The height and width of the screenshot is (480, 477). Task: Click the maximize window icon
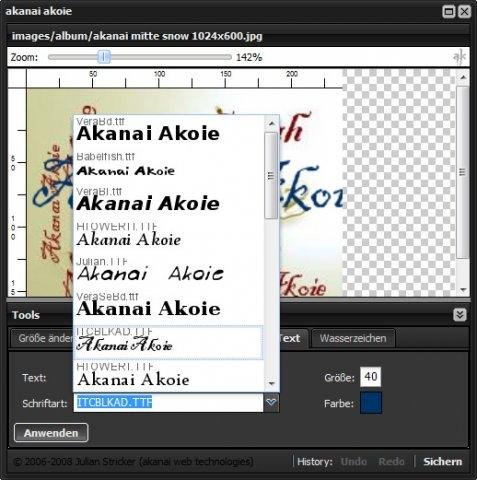449,12
